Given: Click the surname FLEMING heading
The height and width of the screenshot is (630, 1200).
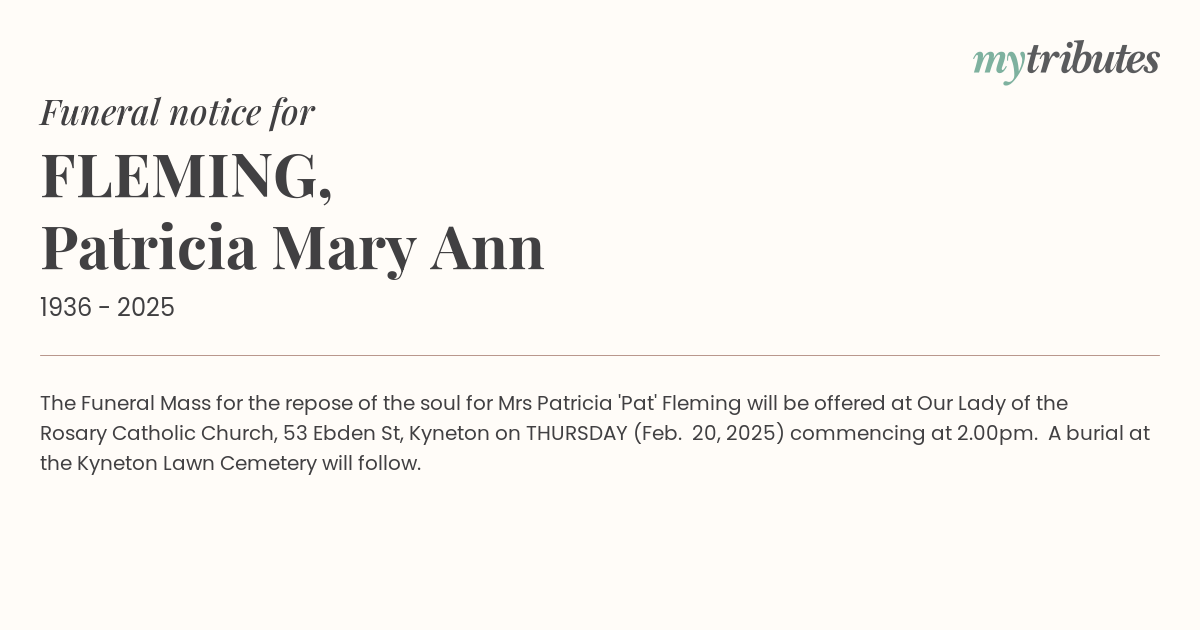Looking at the screenshot, I should coord(186,176).
